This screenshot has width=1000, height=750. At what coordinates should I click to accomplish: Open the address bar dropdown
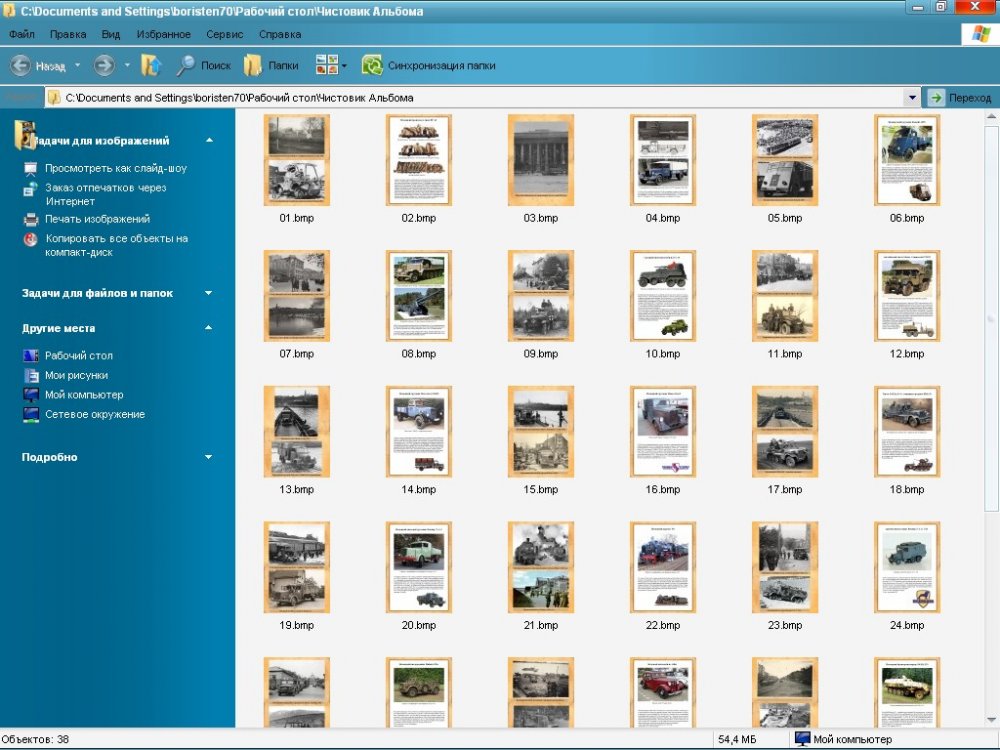coord(911,98)
